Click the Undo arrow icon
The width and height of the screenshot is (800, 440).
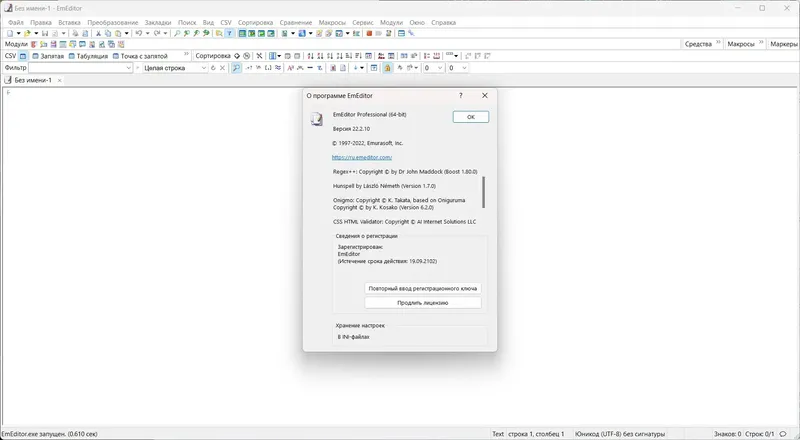pos(139,33)
